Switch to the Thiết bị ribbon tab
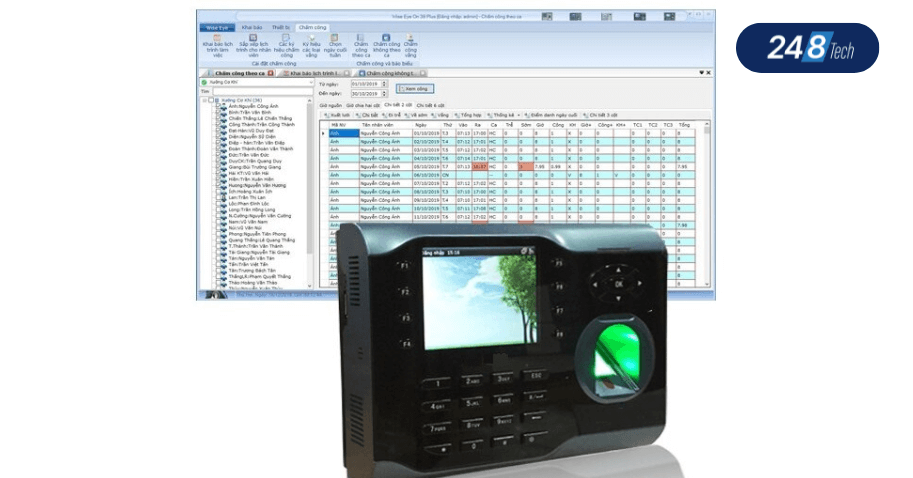The image size is (913, 478). click(280, 27)
